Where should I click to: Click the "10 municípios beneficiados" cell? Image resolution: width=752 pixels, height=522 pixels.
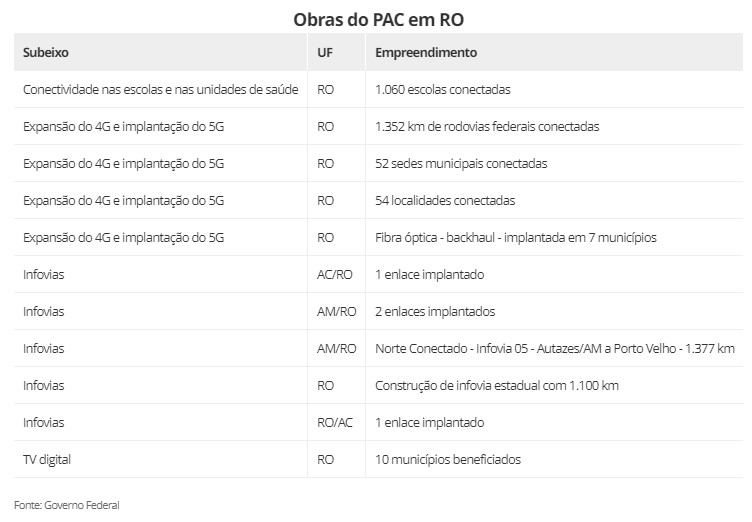(448, 459)
